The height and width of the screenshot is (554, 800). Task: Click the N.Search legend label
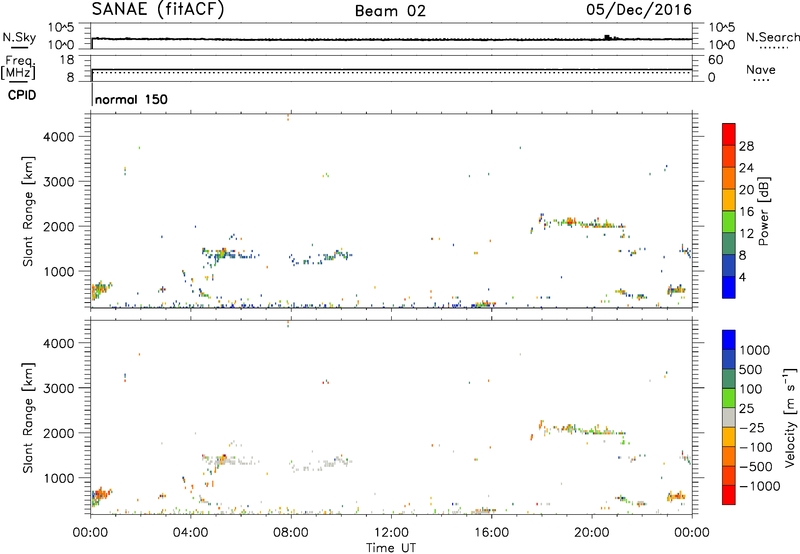(x=772, y=37)
